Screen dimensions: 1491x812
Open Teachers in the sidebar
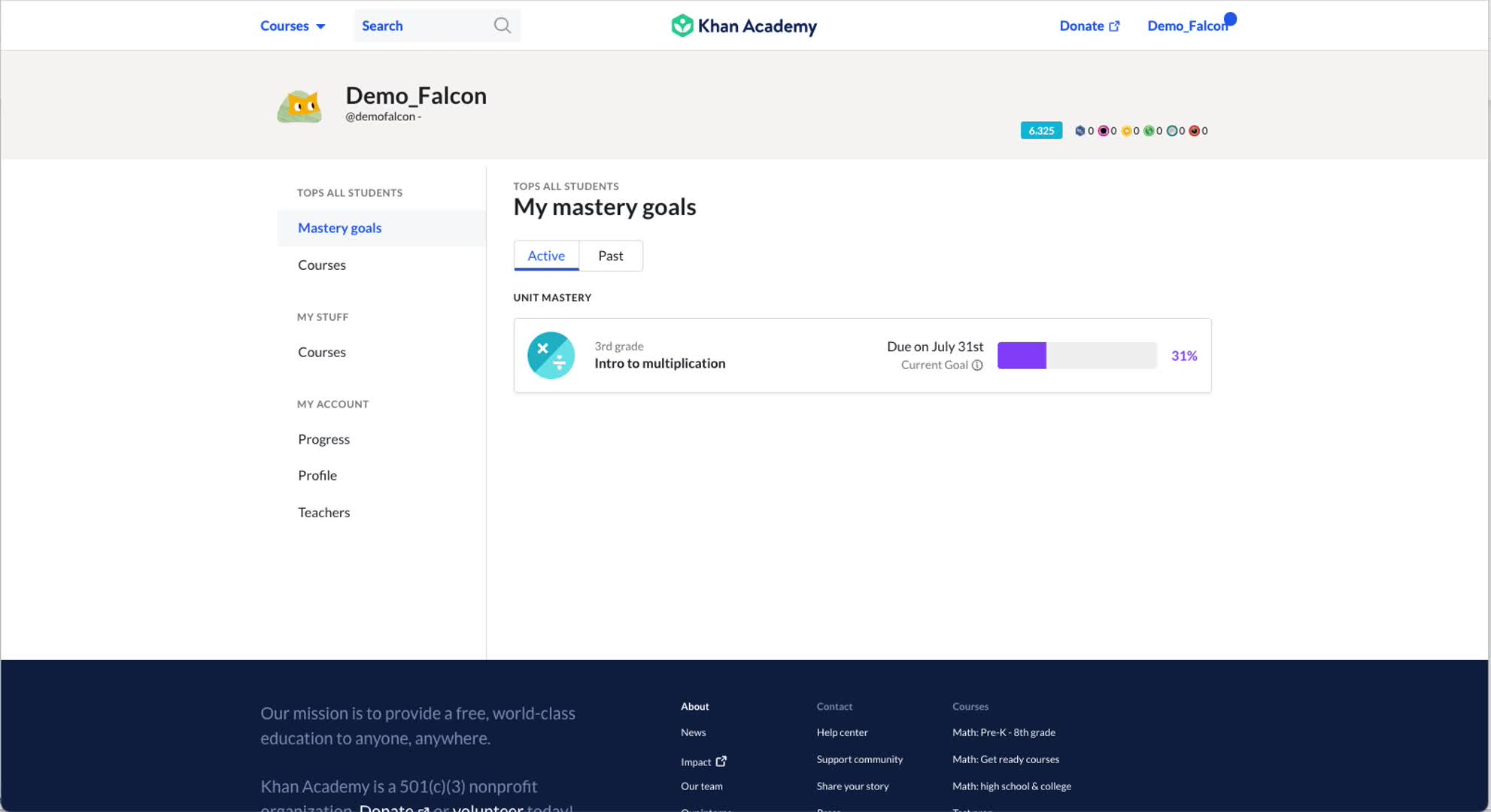tap(323, 512)
